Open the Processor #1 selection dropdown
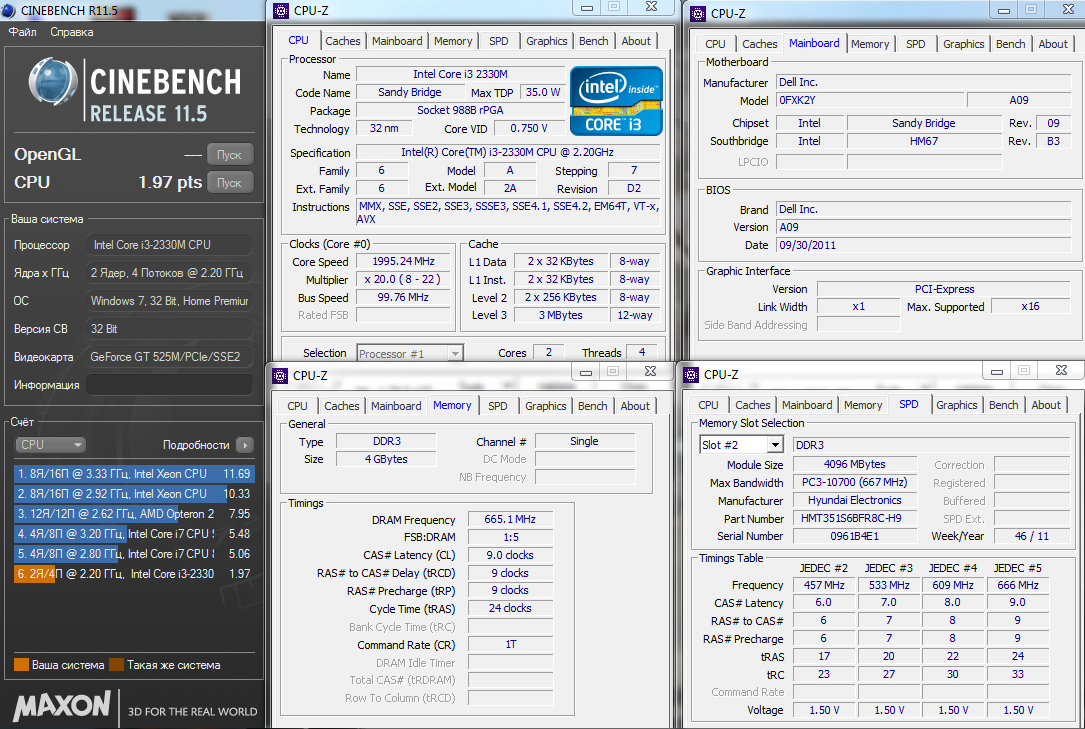 point(410,353)
